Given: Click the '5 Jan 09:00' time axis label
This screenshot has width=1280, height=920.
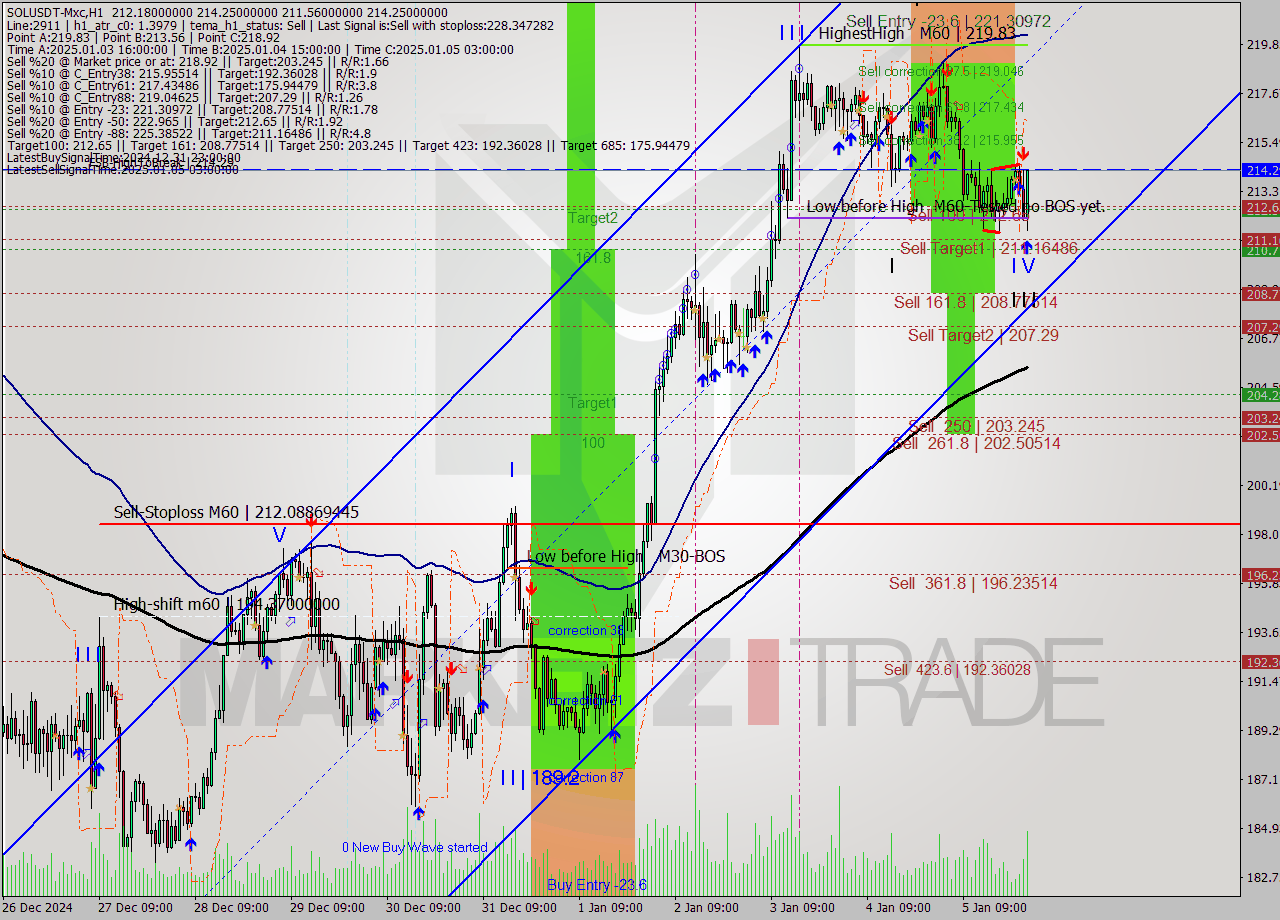Looking at the screenshot, I should click(x=994, y=908).
